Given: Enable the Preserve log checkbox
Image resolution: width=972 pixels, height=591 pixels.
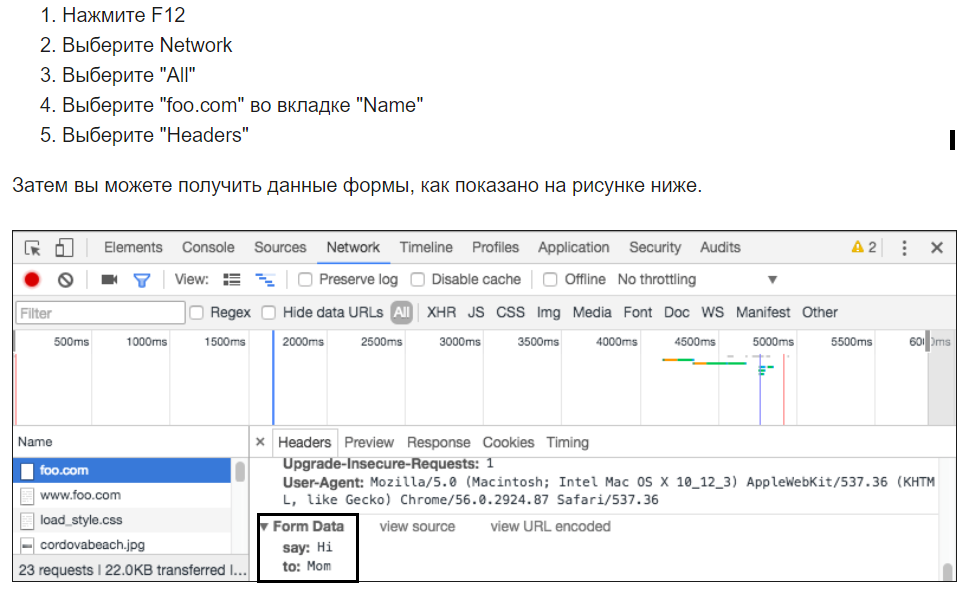Looking at the screenshot, I should coord(305,280).
